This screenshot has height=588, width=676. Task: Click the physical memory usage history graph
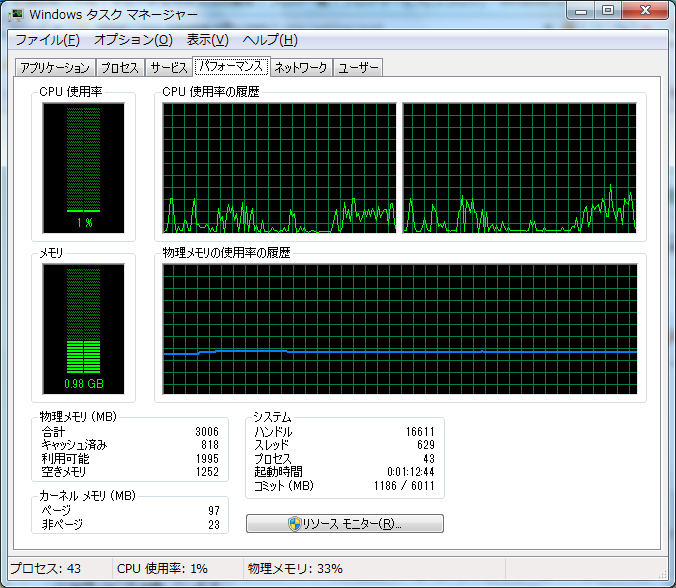tap(400, 329)
